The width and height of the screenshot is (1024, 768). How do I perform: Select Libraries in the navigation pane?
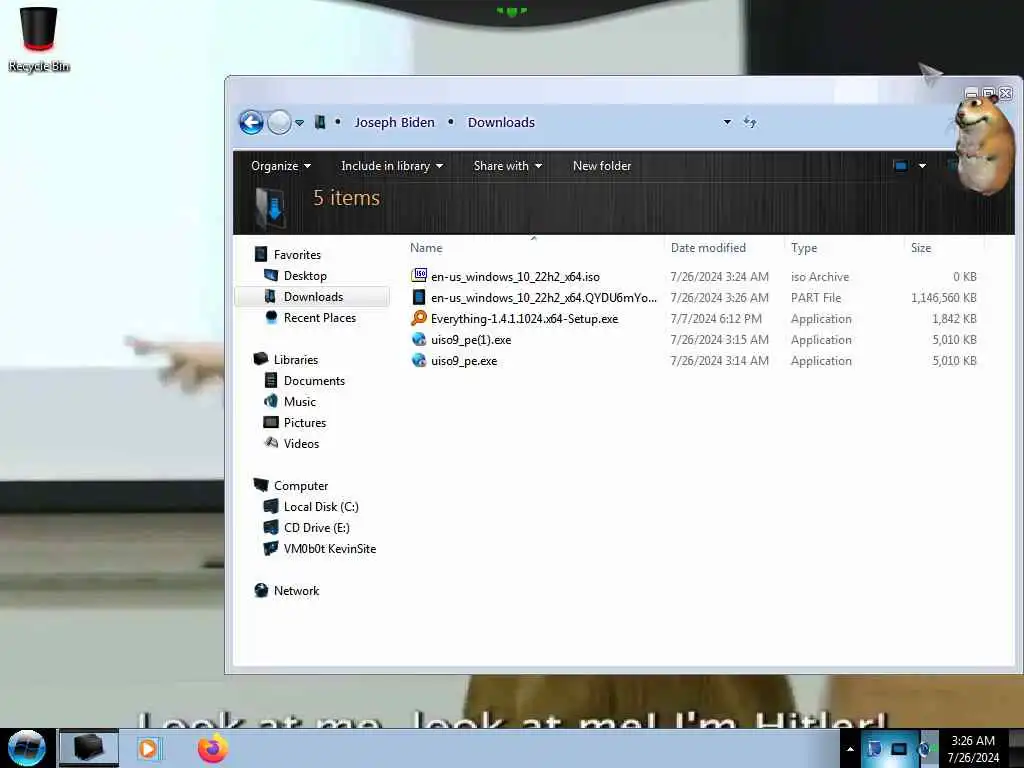tap(296, 360)
